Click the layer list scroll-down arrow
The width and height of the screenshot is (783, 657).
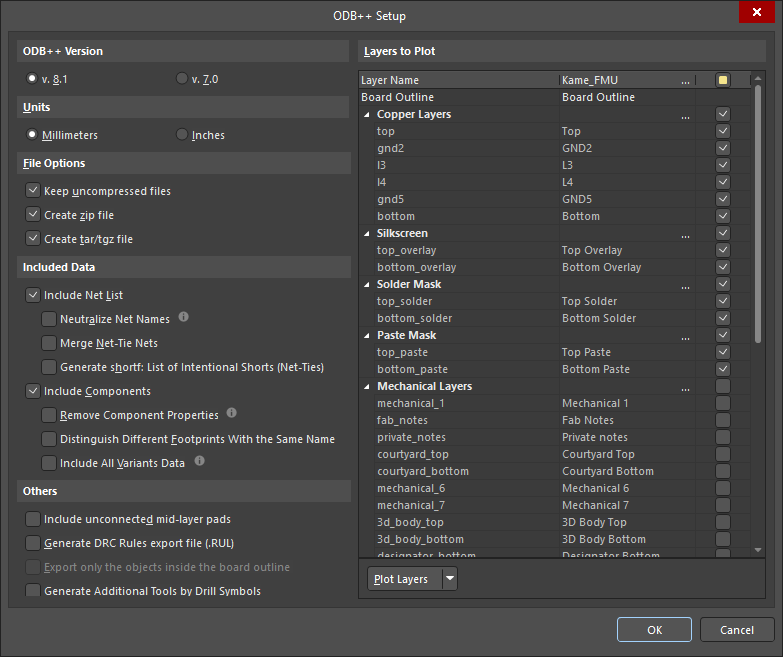758,550
